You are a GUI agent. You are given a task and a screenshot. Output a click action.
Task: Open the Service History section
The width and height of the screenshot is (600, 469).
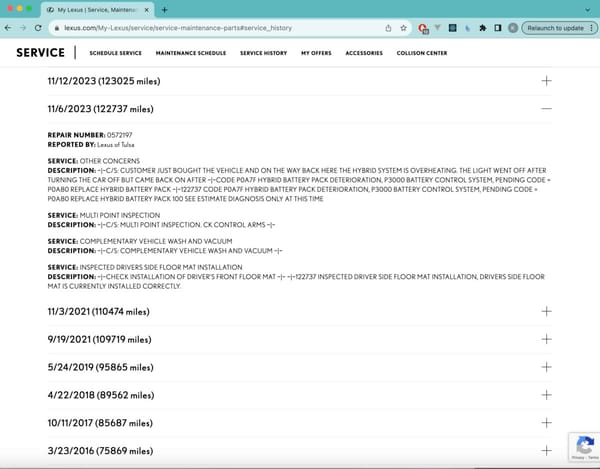pos(263,53)
